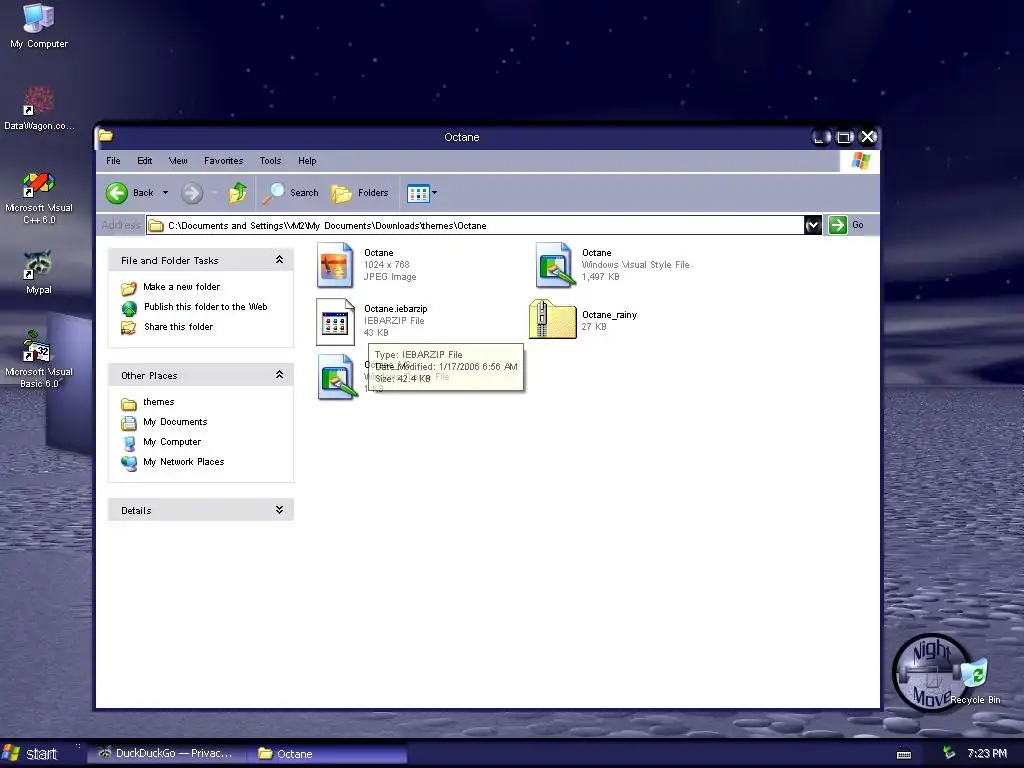The image size is (1024, 768).
Task: Click the greyed Forward arrow button
Action: [192, 193]
